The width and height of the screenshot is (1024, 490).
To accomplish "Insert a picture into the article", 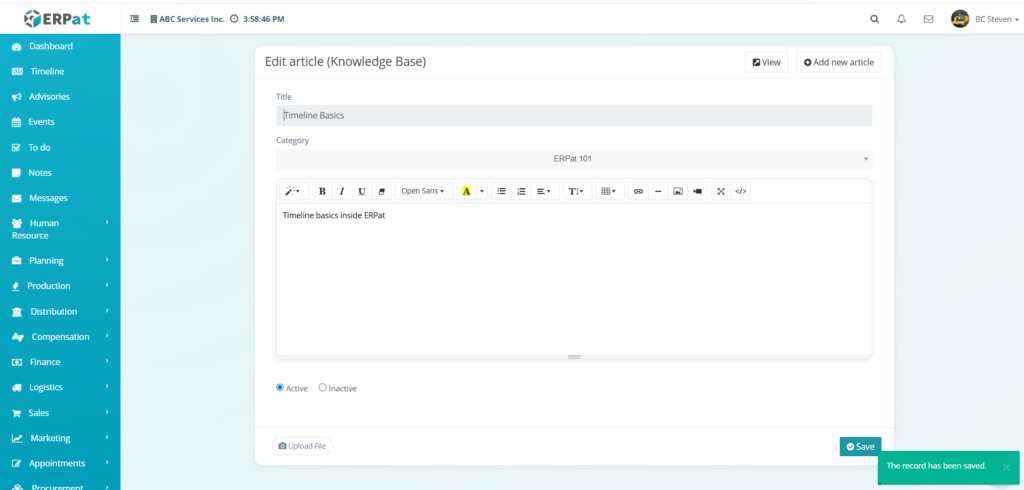I will pyautogui.click(x=677, y=191).
